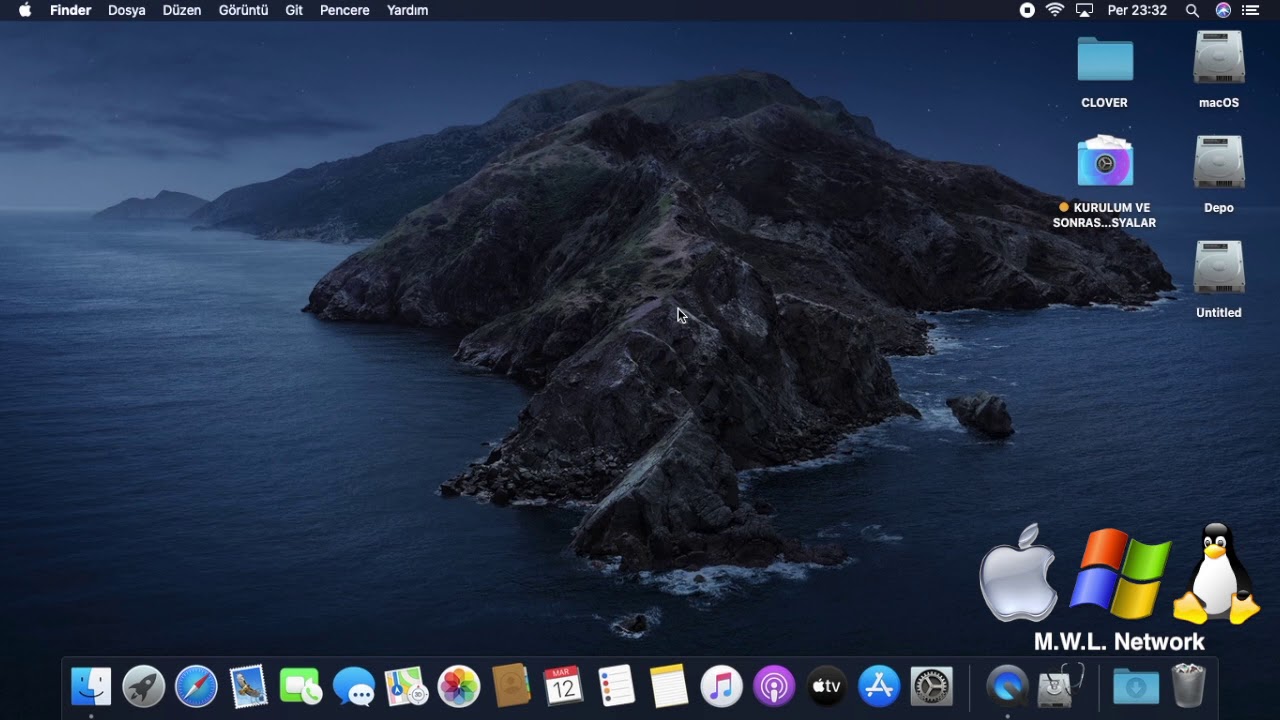The height and width of the screenshot is (720, 1280).
Task: Open Notes app in the Dock
Action: click(x=669, y=687)
